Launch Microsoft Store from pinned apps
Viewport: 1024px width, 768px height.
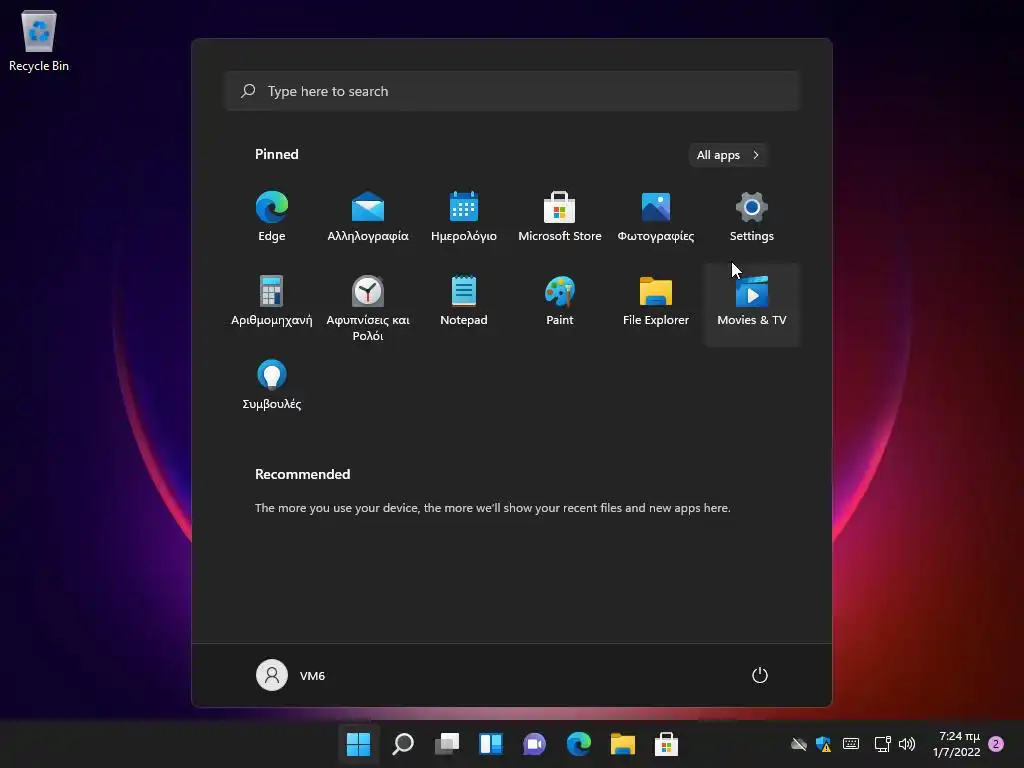coord(560,217)
